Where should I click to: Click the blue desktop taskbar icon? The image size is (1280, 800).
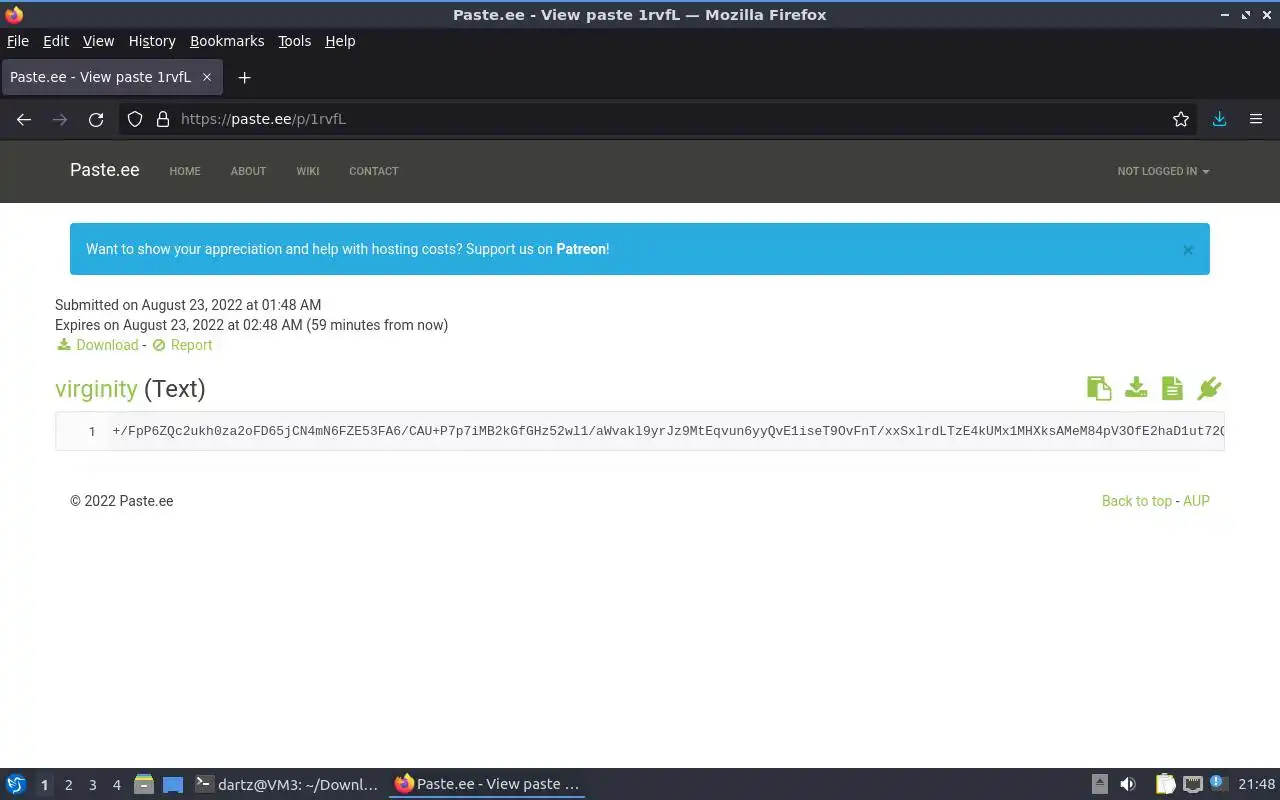coord(173,785)
